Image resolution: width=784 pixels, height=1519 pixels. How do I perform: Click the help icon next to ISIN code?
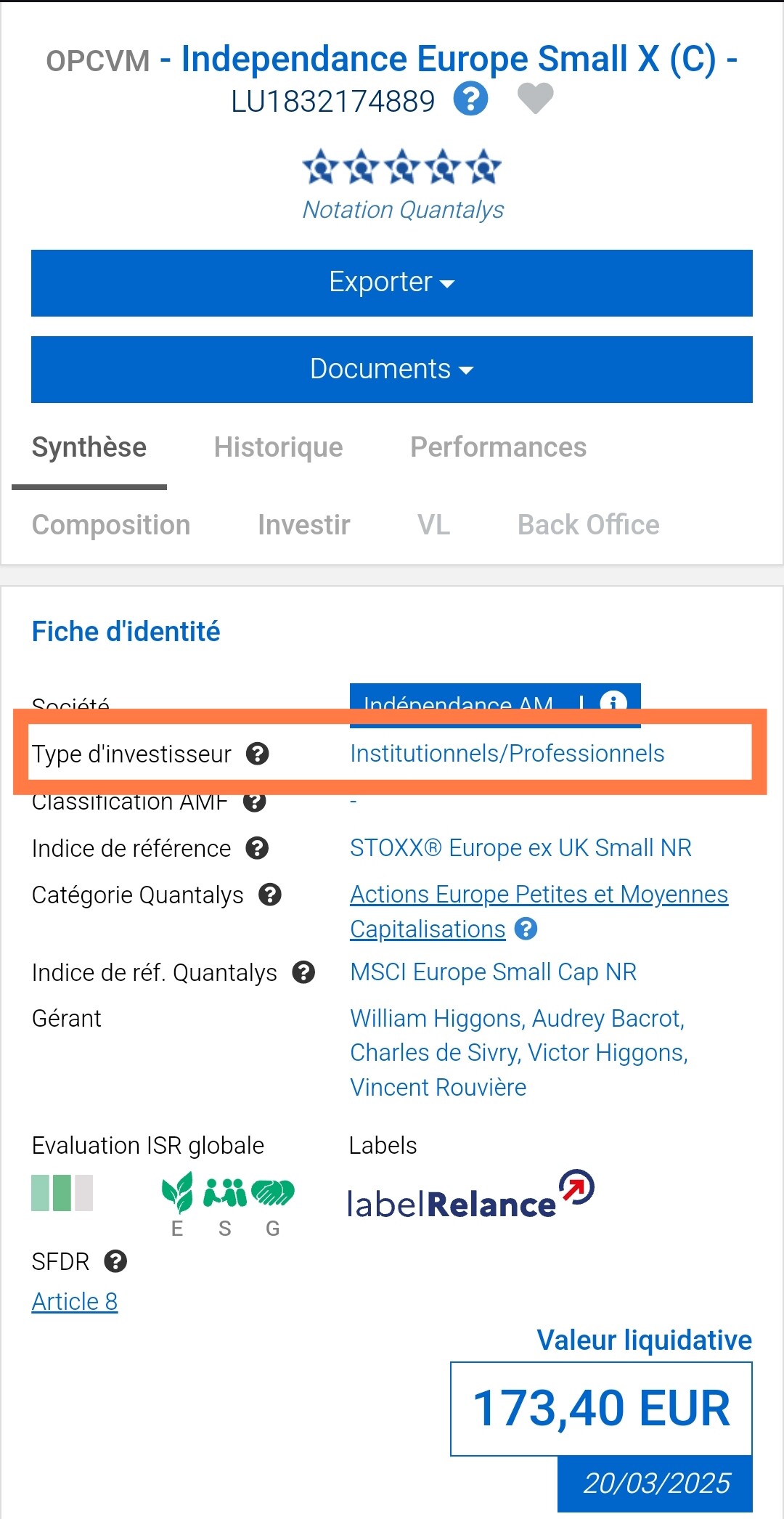470,99
